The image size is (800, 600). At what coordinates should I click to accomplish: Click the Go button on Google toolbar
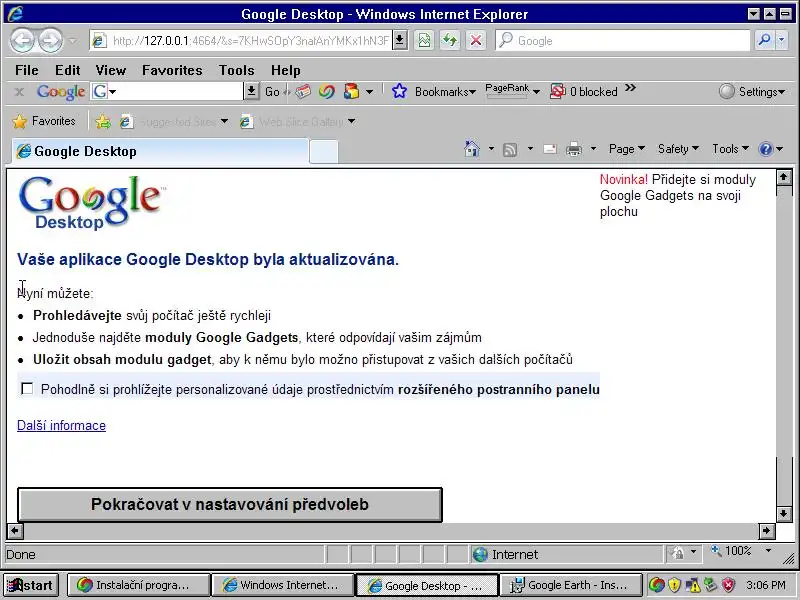point(272,92)
